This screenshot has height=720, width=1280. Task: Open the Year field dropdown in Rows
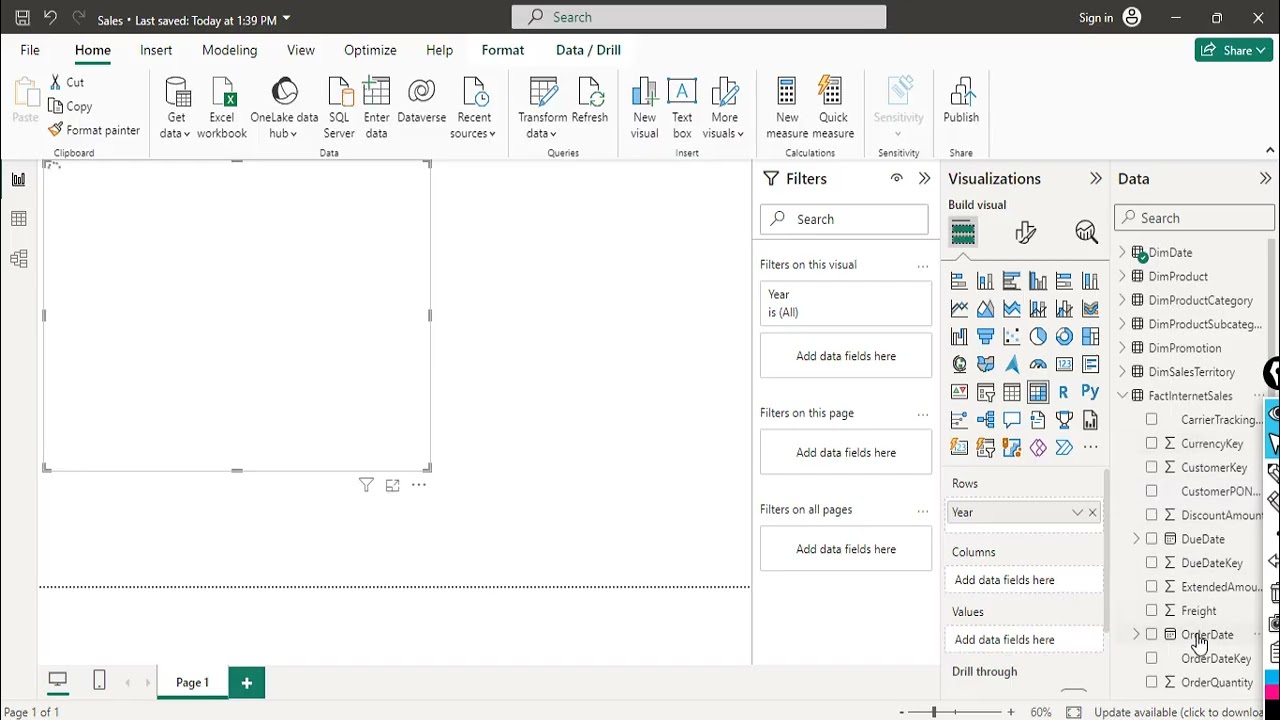[1077, 512]
